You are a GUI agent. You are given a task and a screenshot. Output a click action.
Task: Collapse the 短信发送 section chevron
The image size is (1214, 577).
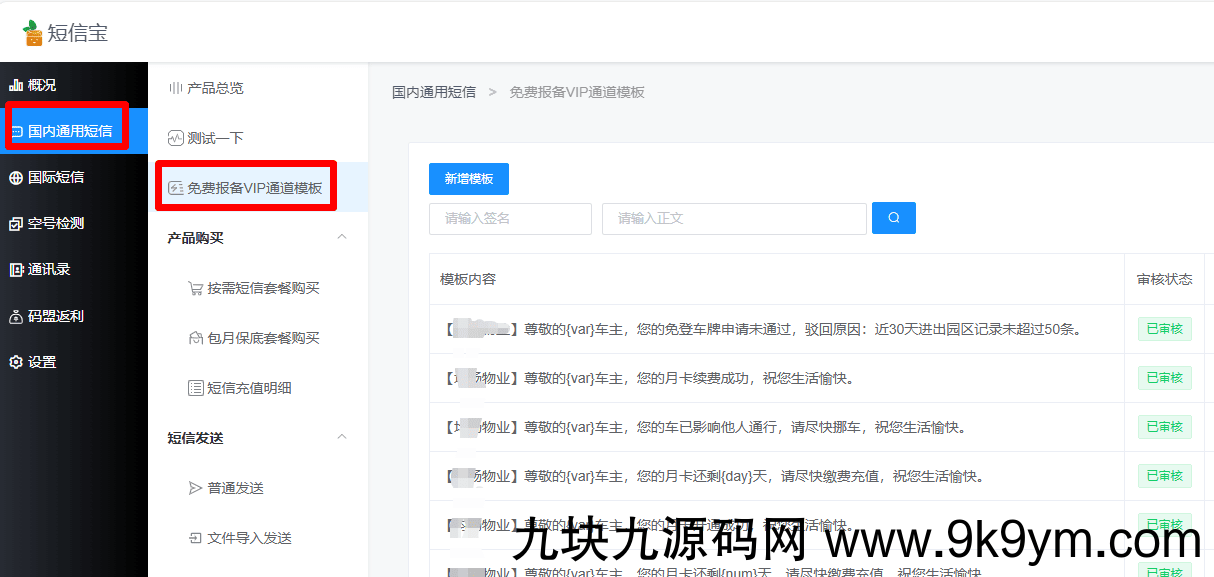[342, 437]
